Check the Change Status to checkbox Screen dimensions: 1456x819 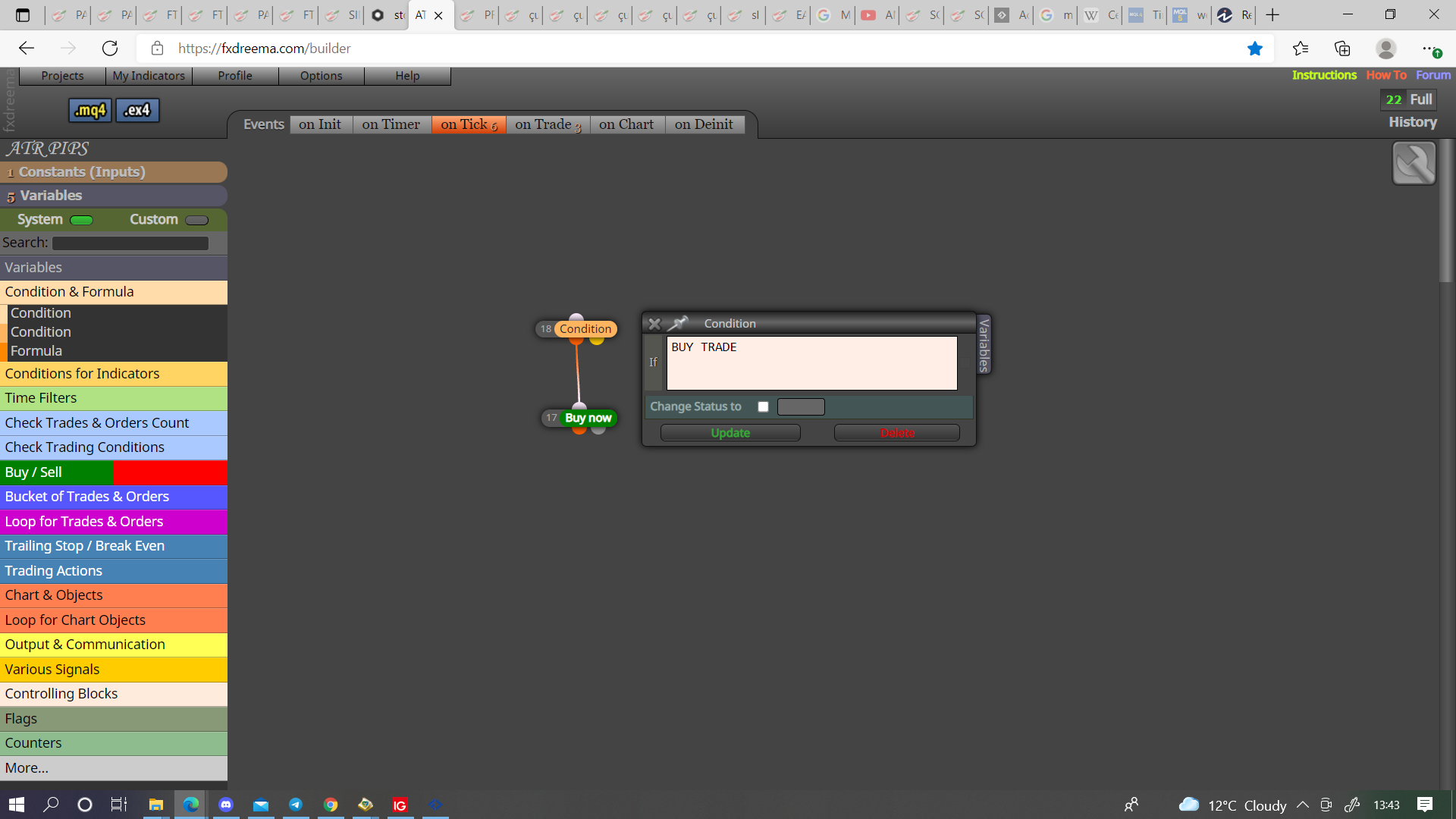763,406
